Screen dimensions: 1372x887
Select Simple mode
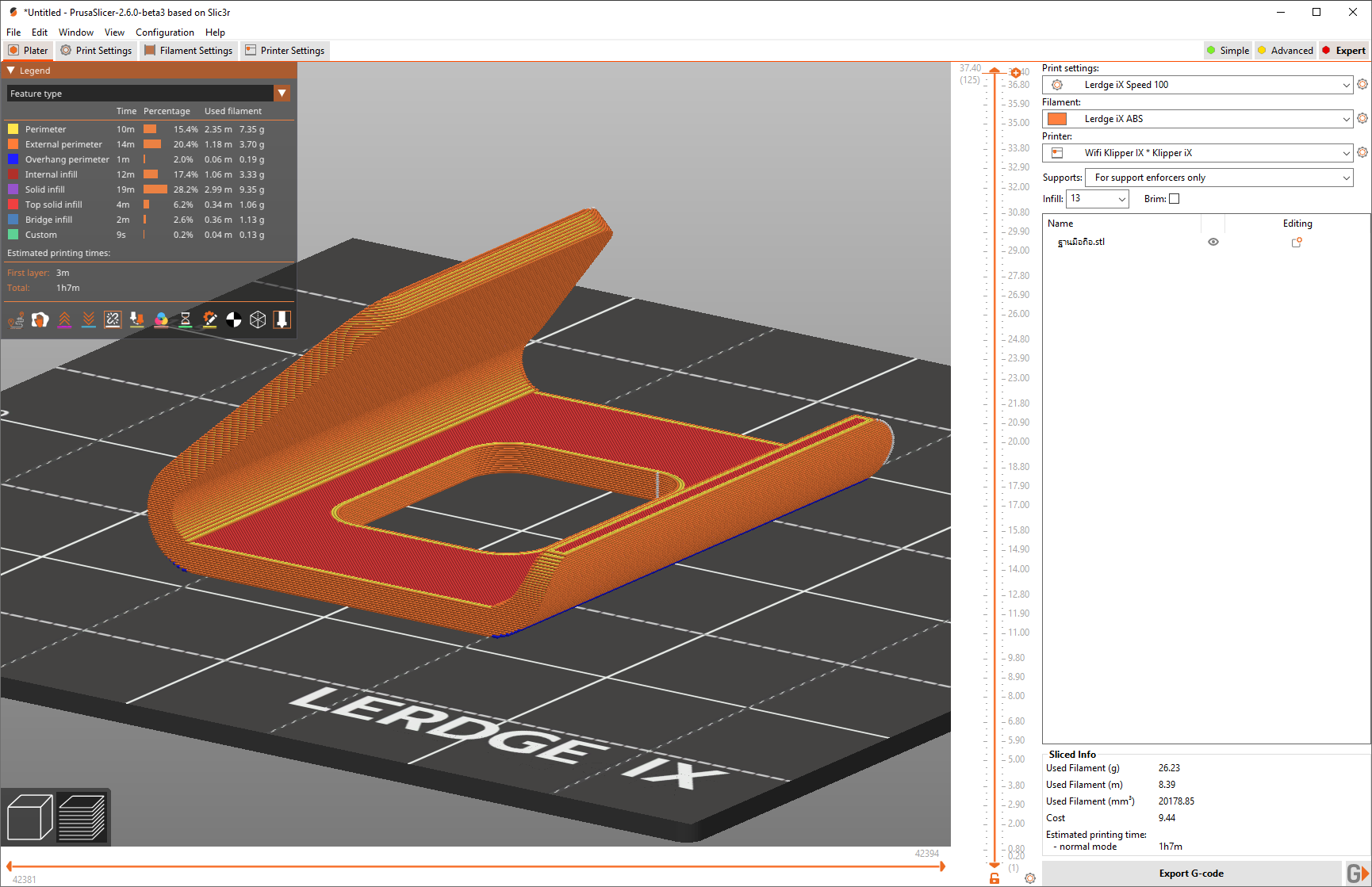1228,50
